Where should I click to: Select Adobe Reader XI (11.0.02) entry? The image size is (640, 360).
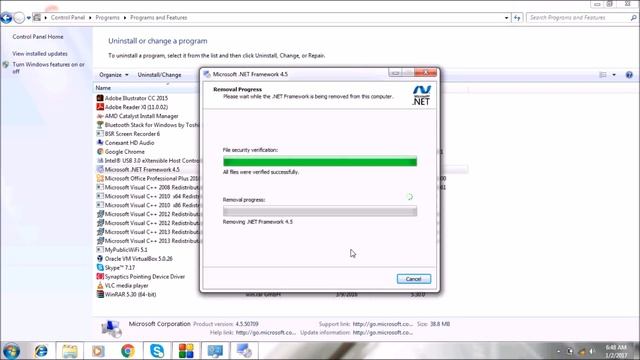[x=136, y=107]
